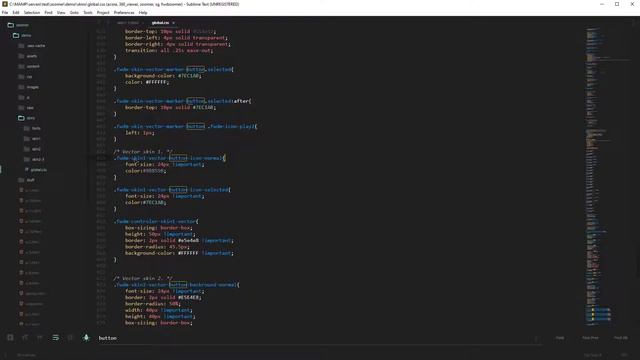Expand the .sass-cache folder in sidebar
This screenshot has width=640, height=360.
(21, 46)
